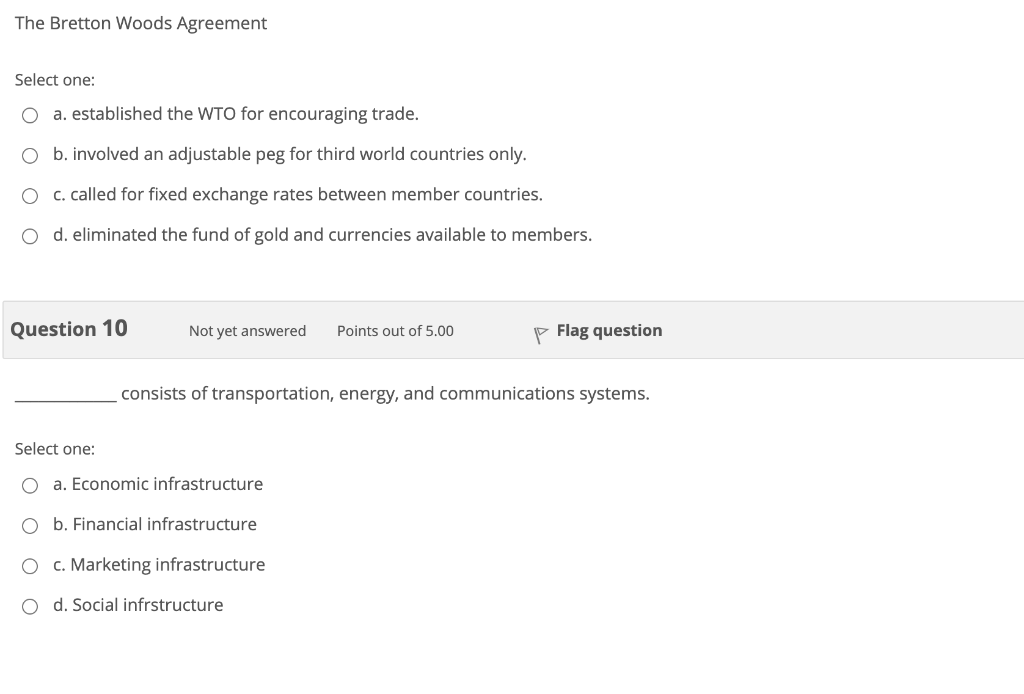
Task: Select the Economic infrastructure option
Action: click(30, 485)
